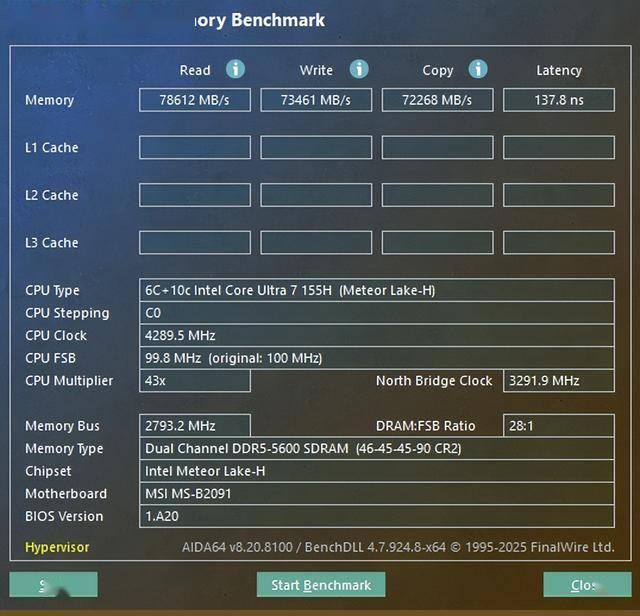Click the Read info icon
The height and width of the screenshot is (616, 640).
pos(236,69)
